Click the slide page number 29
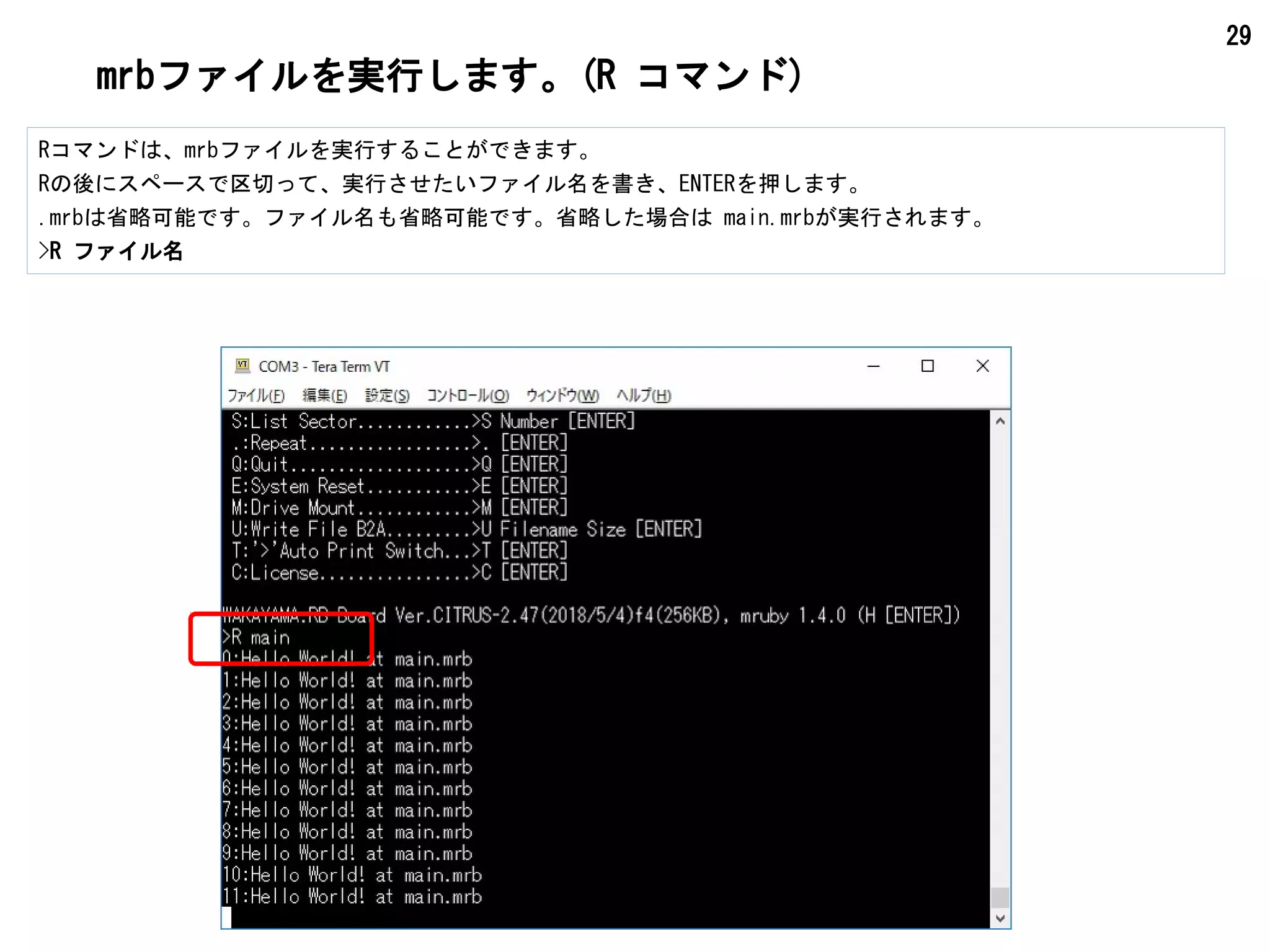This screenshot has width=1270, height=952. point(1238,35)
